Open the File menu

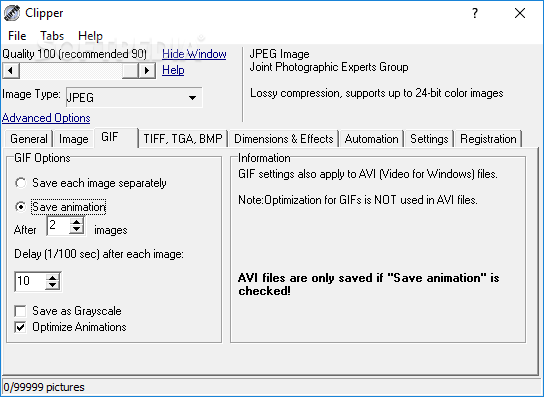17,36
